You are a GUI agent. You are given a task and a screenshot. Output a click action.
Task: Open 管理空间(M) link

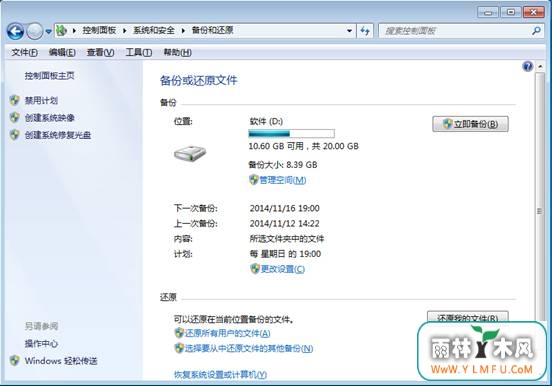[x=283, y=180]
